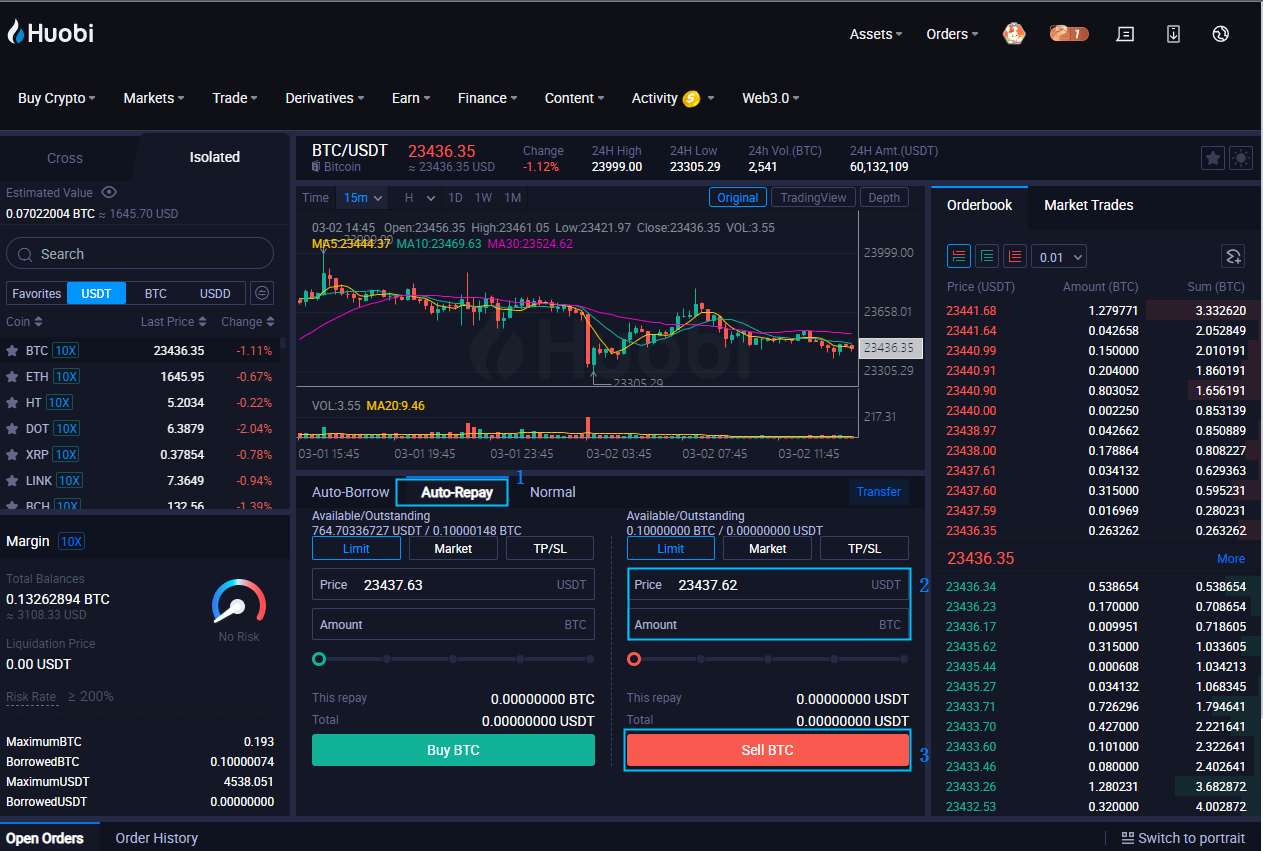This screenshot has height=851, width=1263.
Task: Open the messages icon in header
Action: [x=1125, y=34]
